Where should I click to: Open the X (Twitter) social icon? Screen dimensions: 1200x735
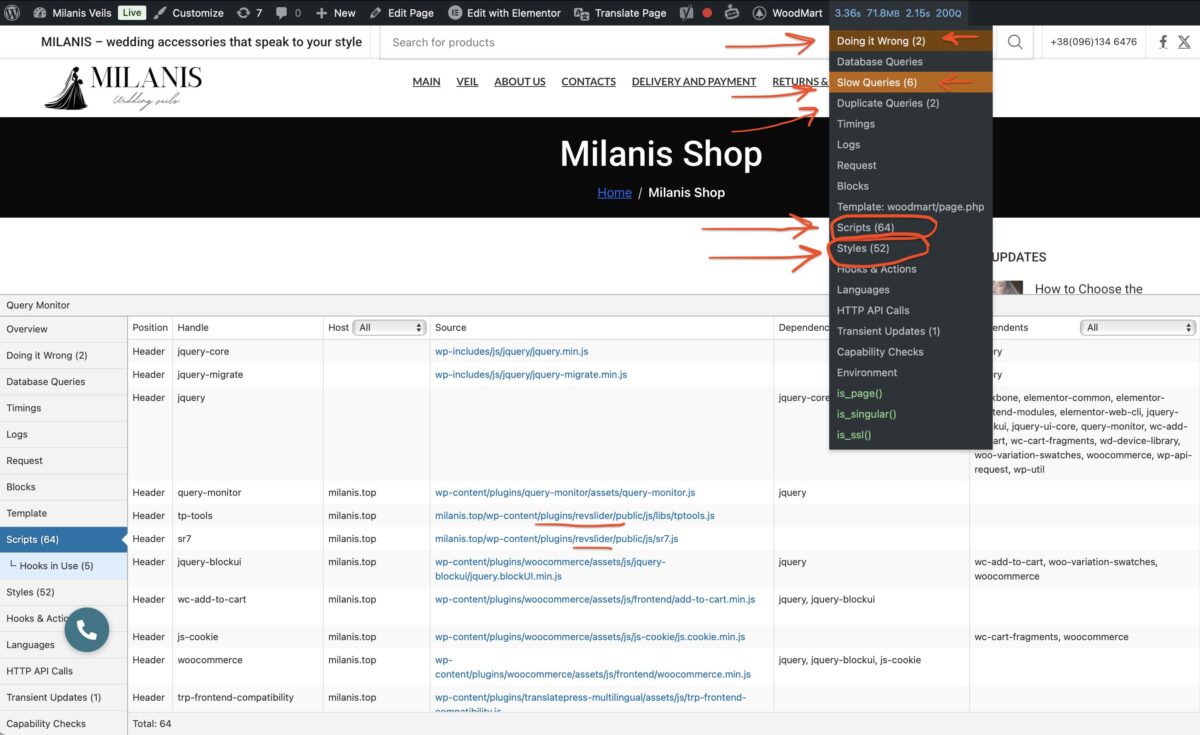point(1185,42)
